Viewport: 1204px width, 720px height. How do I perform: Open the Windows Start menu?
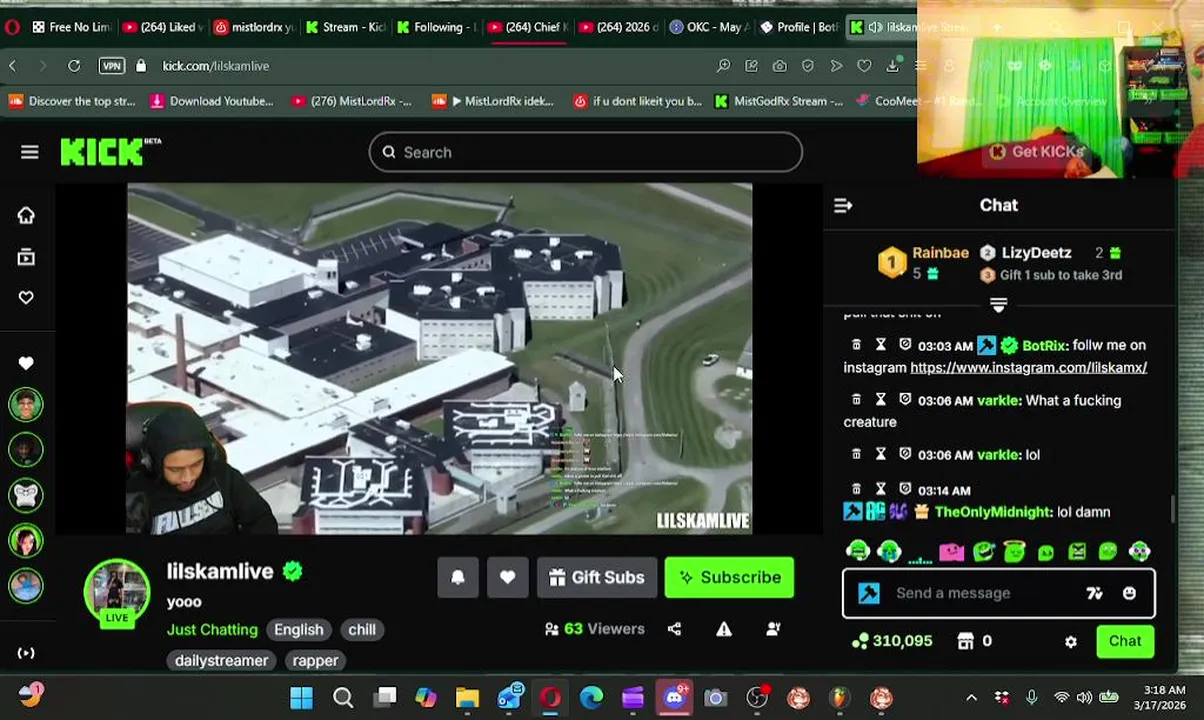tap(301, 697)
